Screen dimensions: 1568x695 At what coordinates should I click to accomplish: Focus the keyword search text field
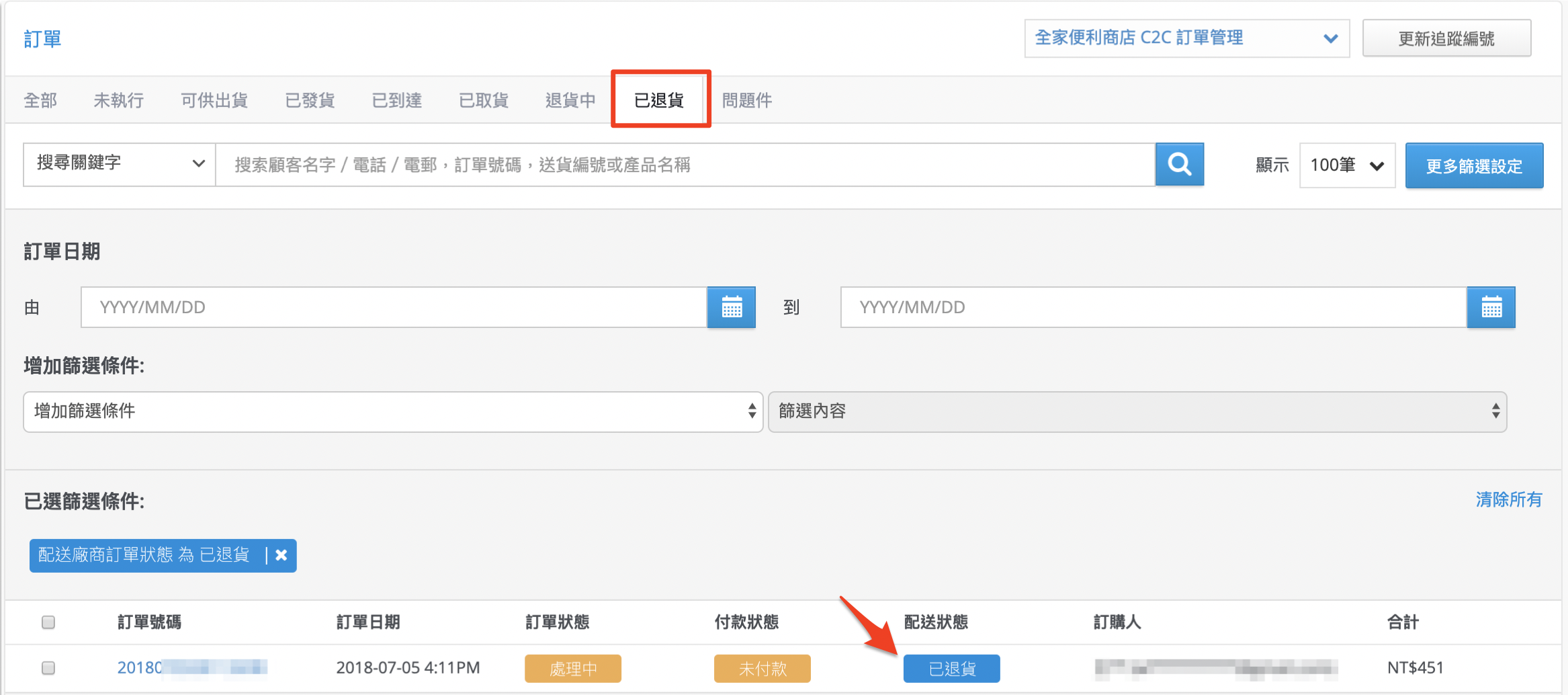tap(685, 165)
